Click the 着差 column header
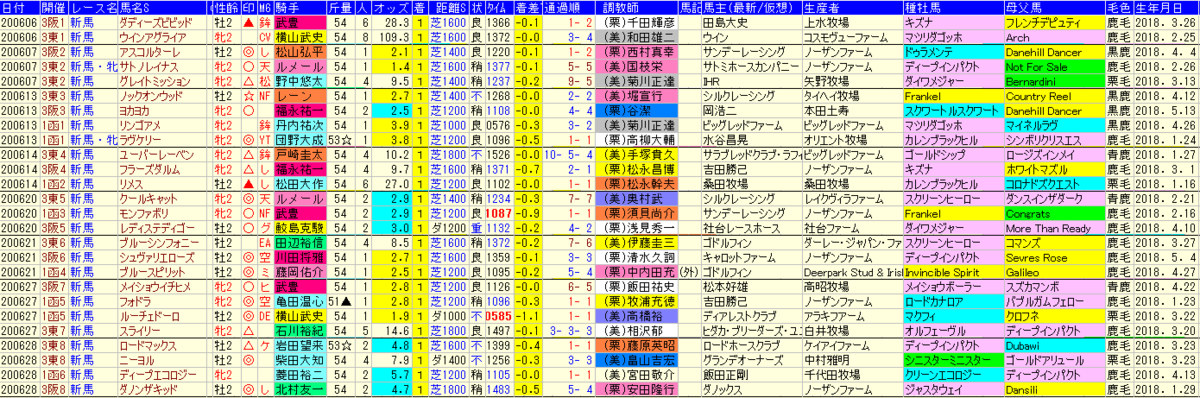The height and width of the screenshot is (398, 1200). click(529, 7)
